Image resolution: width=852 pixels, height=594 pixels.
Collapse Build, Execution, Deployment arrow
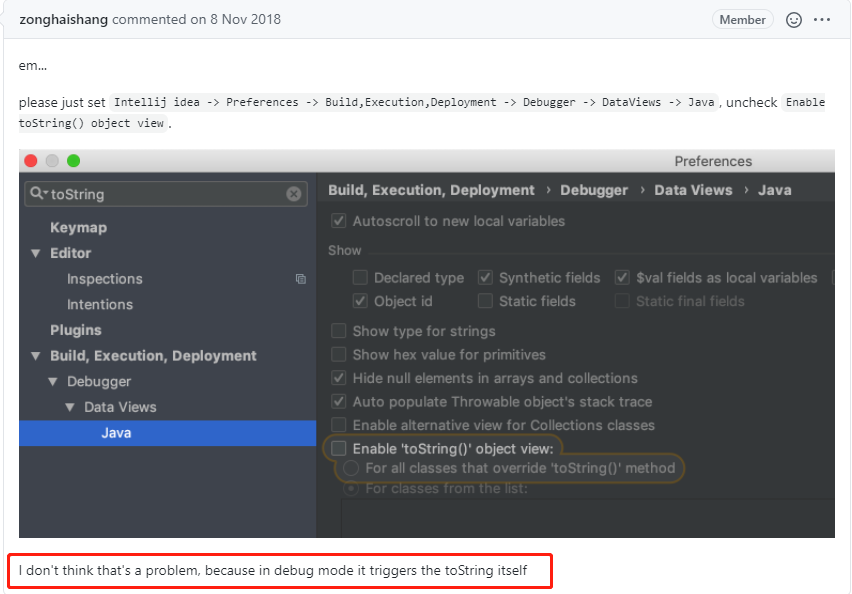[36, 356]
